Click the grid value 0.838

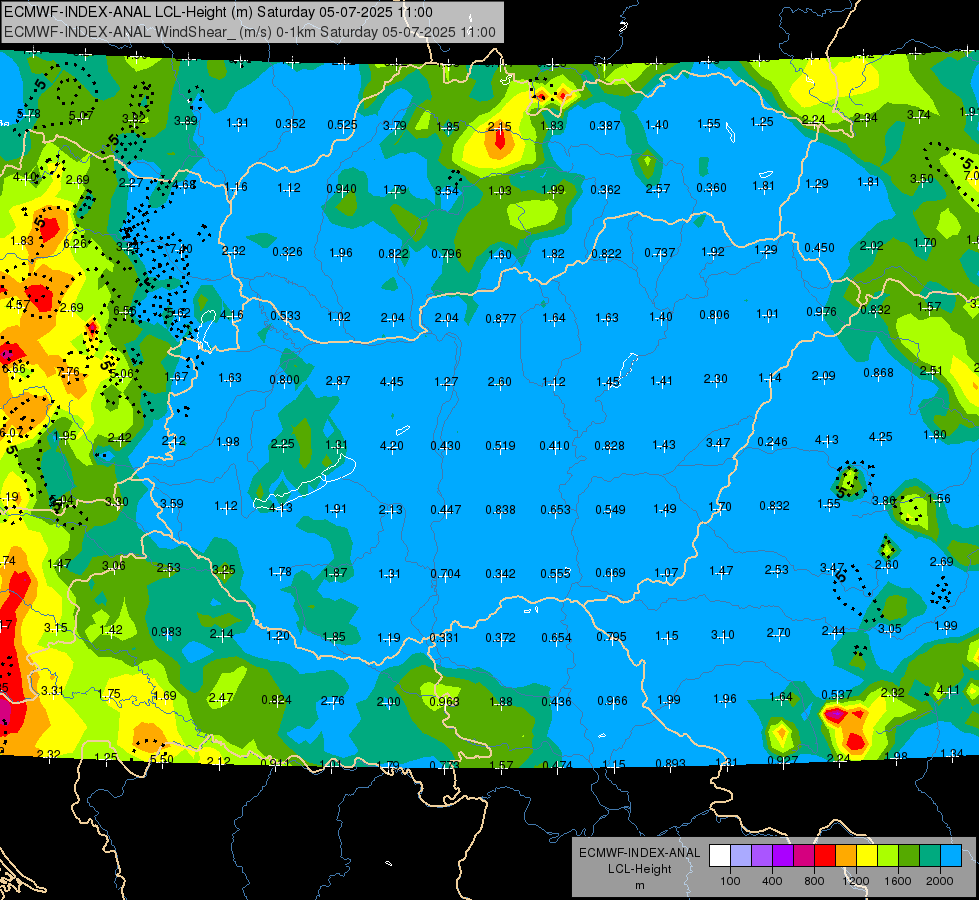pyautogui.click(x=501, y=510)
